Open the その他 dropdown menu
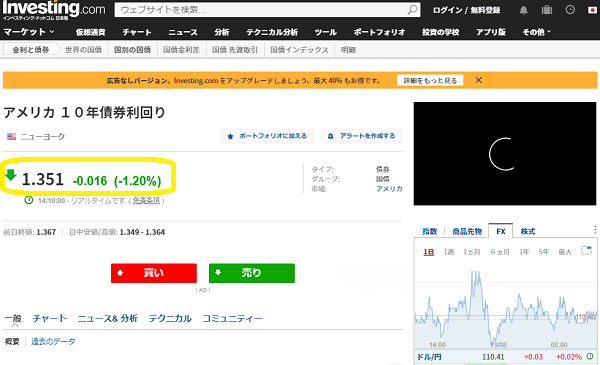This screenshot has width=600, height=365. pyautogui.click(x=536, y=32)
